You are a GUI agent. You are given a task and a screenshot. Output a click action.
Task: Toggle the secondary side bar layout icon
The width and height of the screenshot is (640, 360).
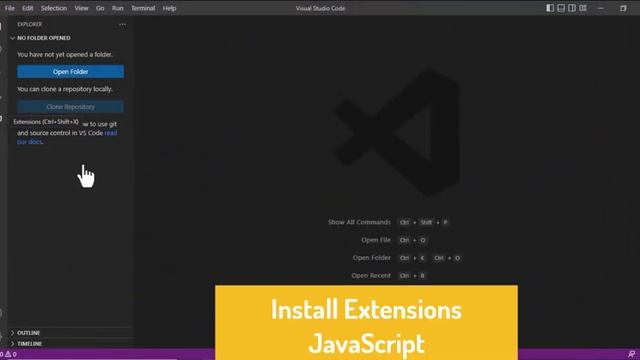572,8
